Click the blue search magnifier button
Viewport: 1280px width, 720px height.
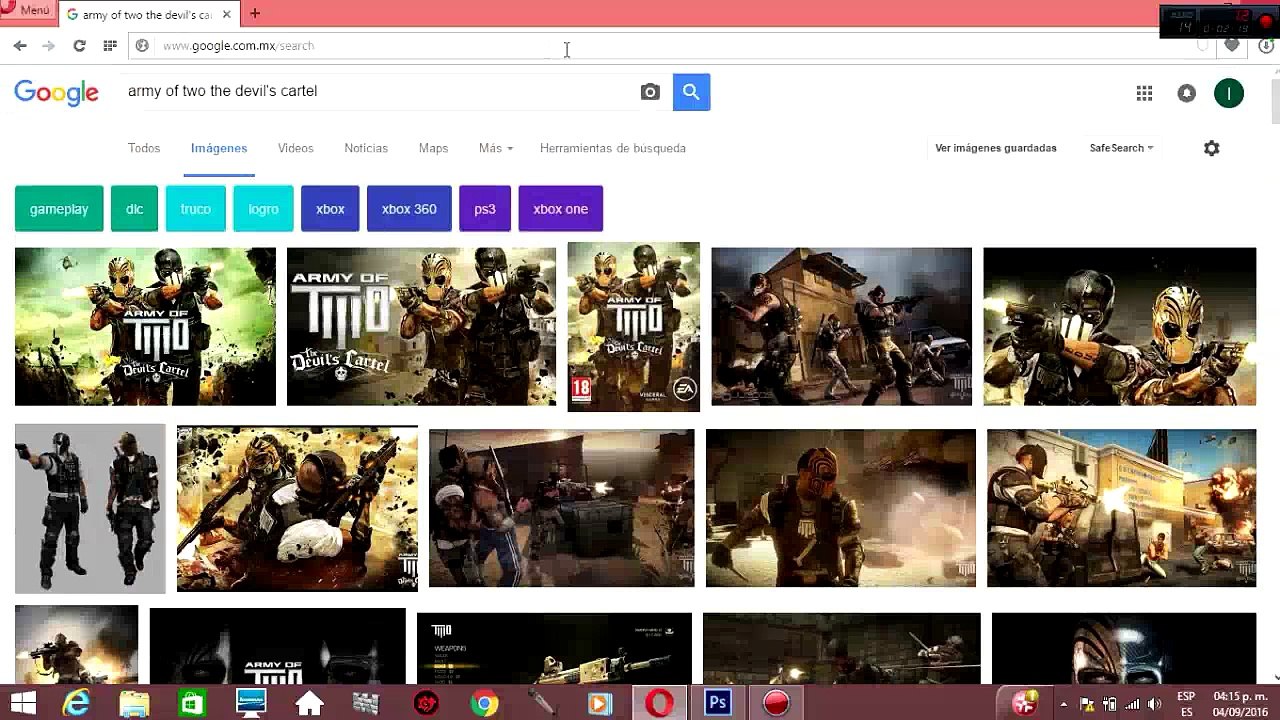[x=691, y=92]
